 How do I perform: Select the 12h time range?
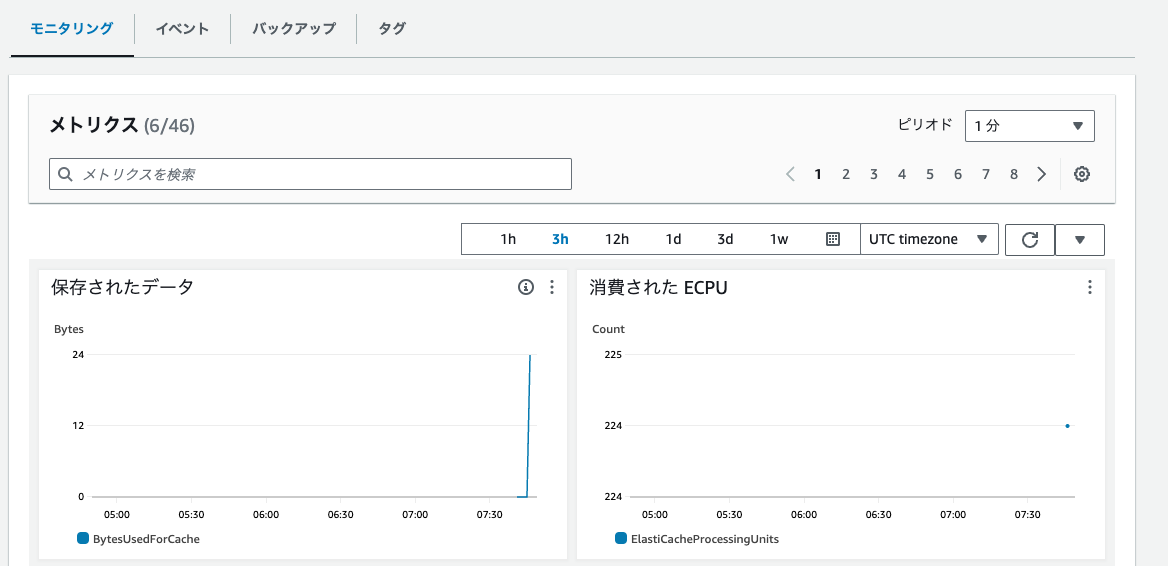(617, 239)
